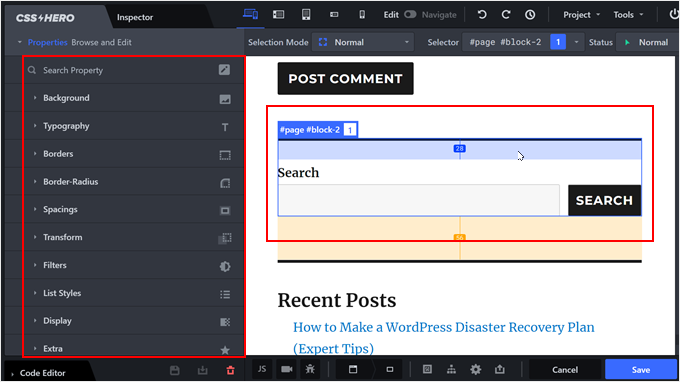Click the Typography T icon
The image size is (680, 382).
click(225, 127)
